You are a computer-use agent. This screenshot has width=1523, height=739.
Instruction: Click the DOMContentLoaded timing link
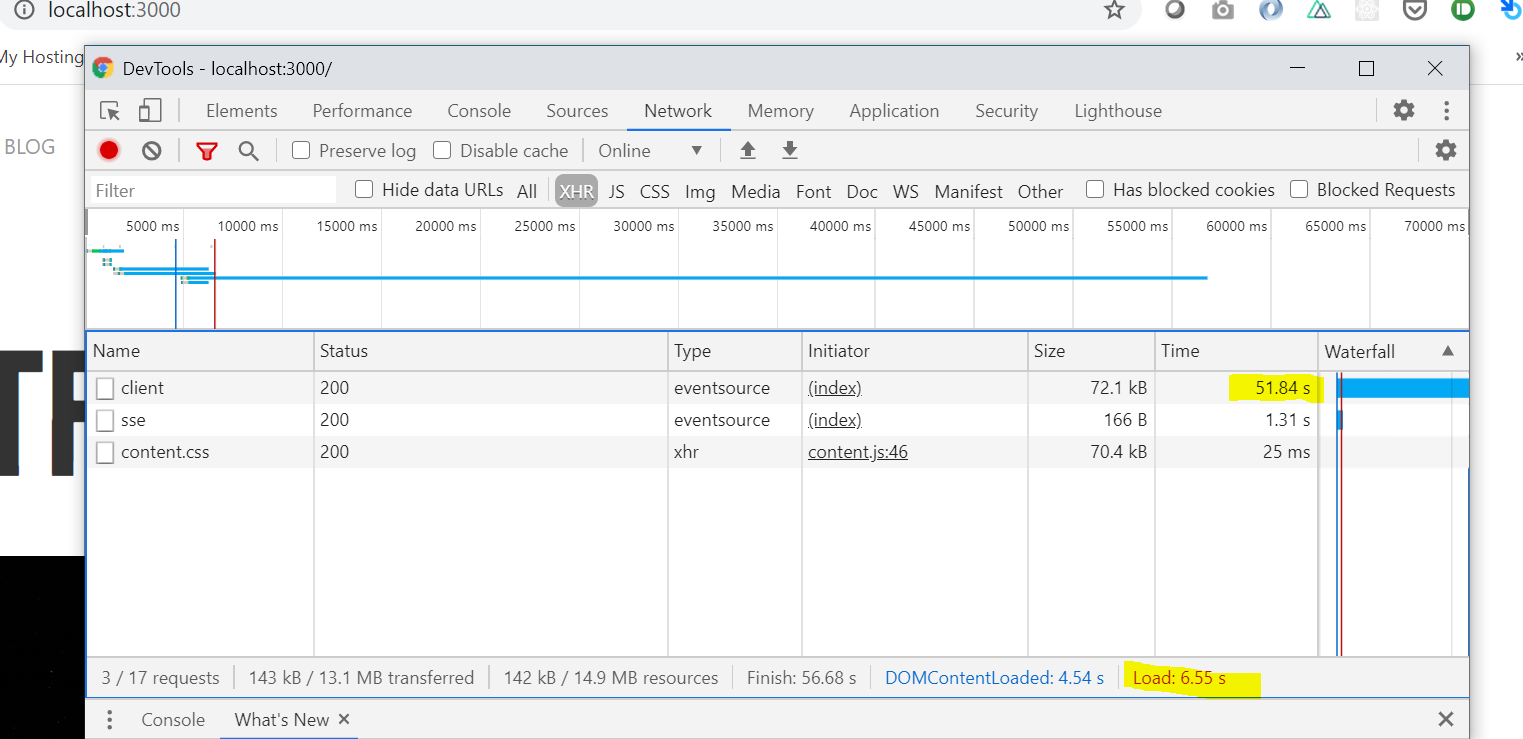point(994,677)
